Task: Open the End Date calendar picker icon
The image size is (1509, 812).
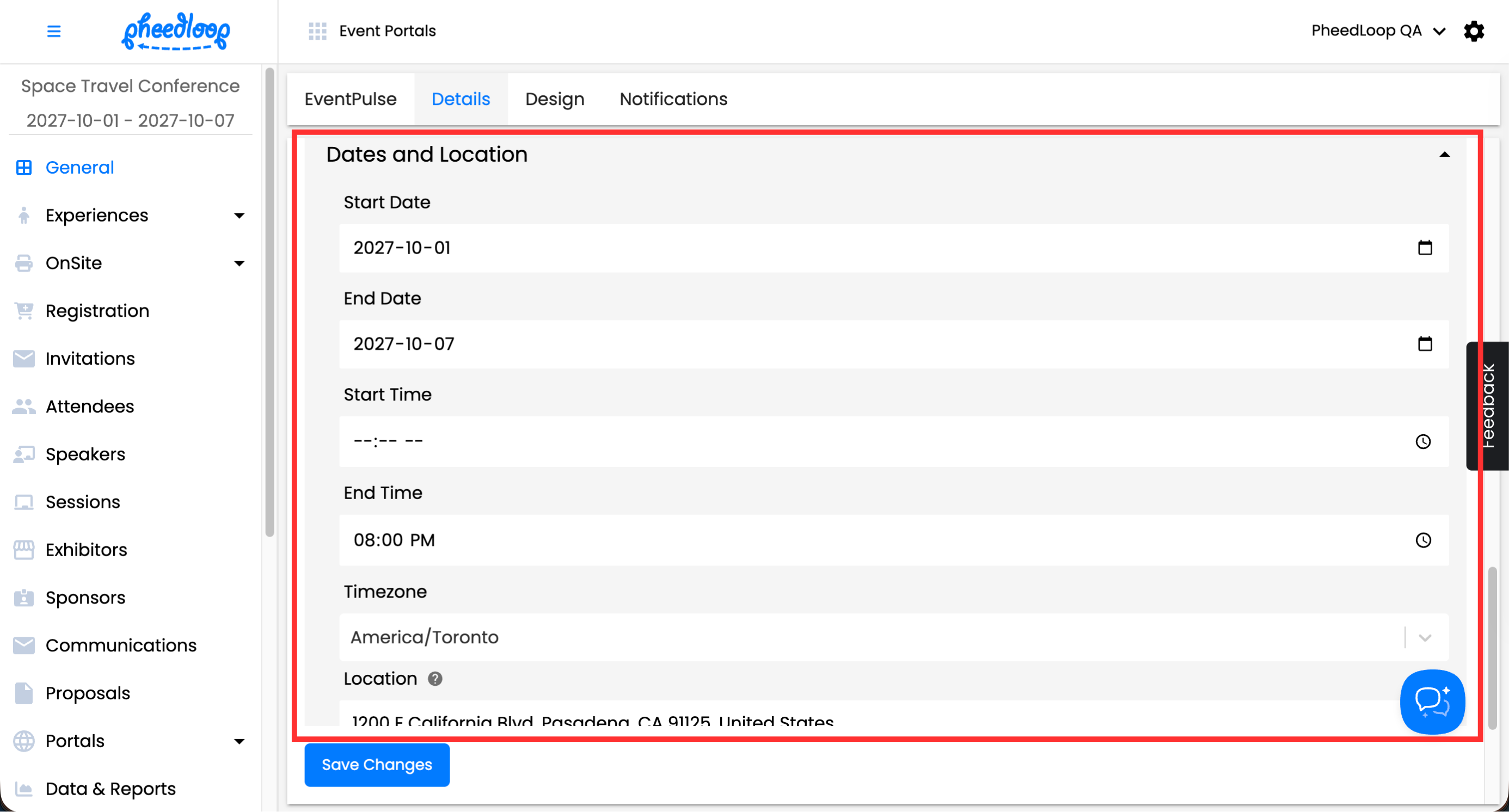Action: [x=1425, y=343]
